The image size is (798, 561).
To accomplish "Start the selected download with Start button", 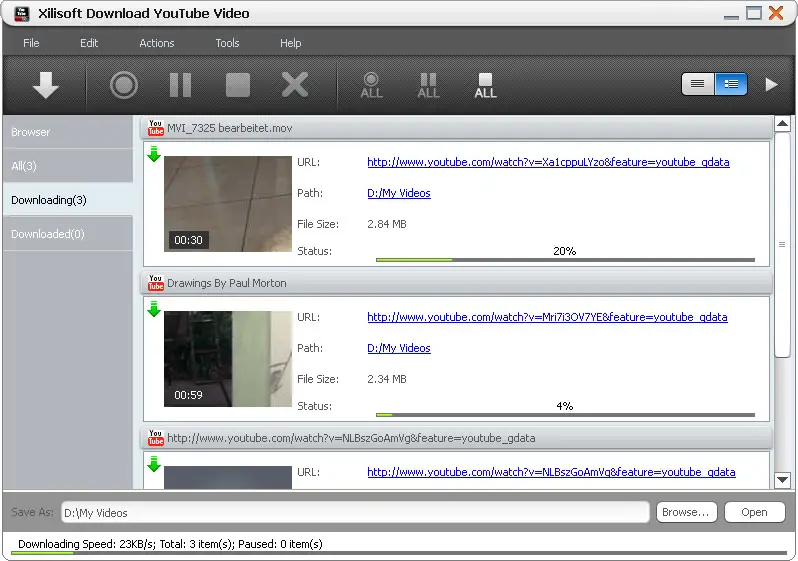I will tap(124, 85).
